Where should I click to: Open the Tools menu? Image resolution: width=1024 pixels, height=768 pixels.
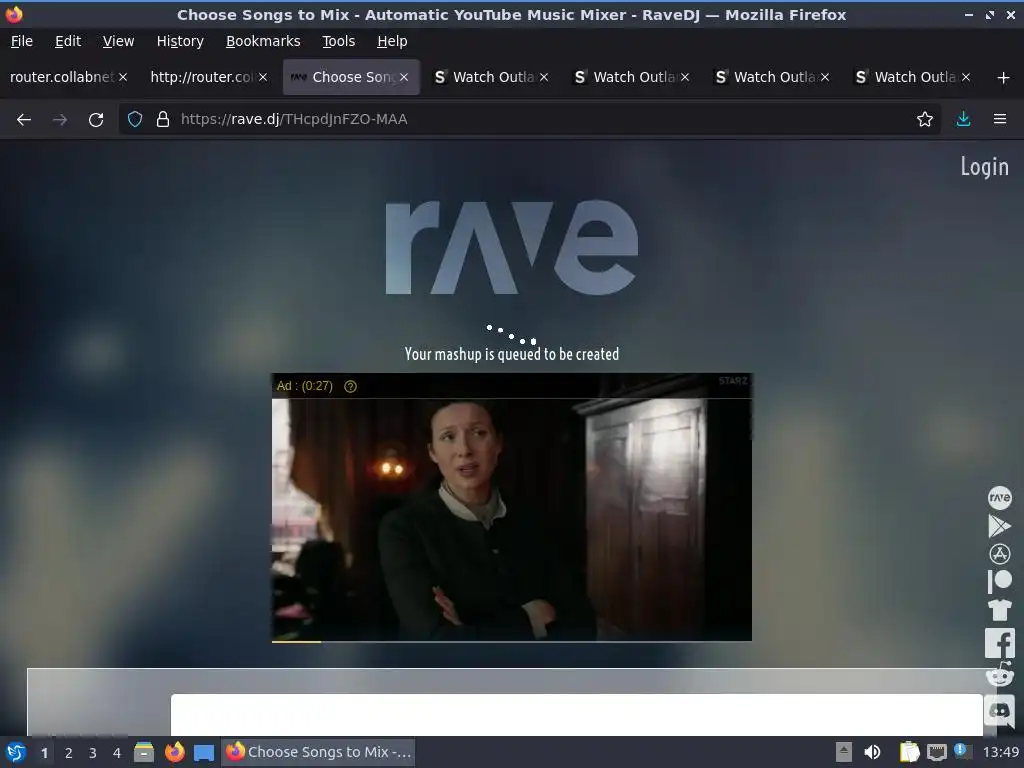pyautogui.click(x=338, y=41)
